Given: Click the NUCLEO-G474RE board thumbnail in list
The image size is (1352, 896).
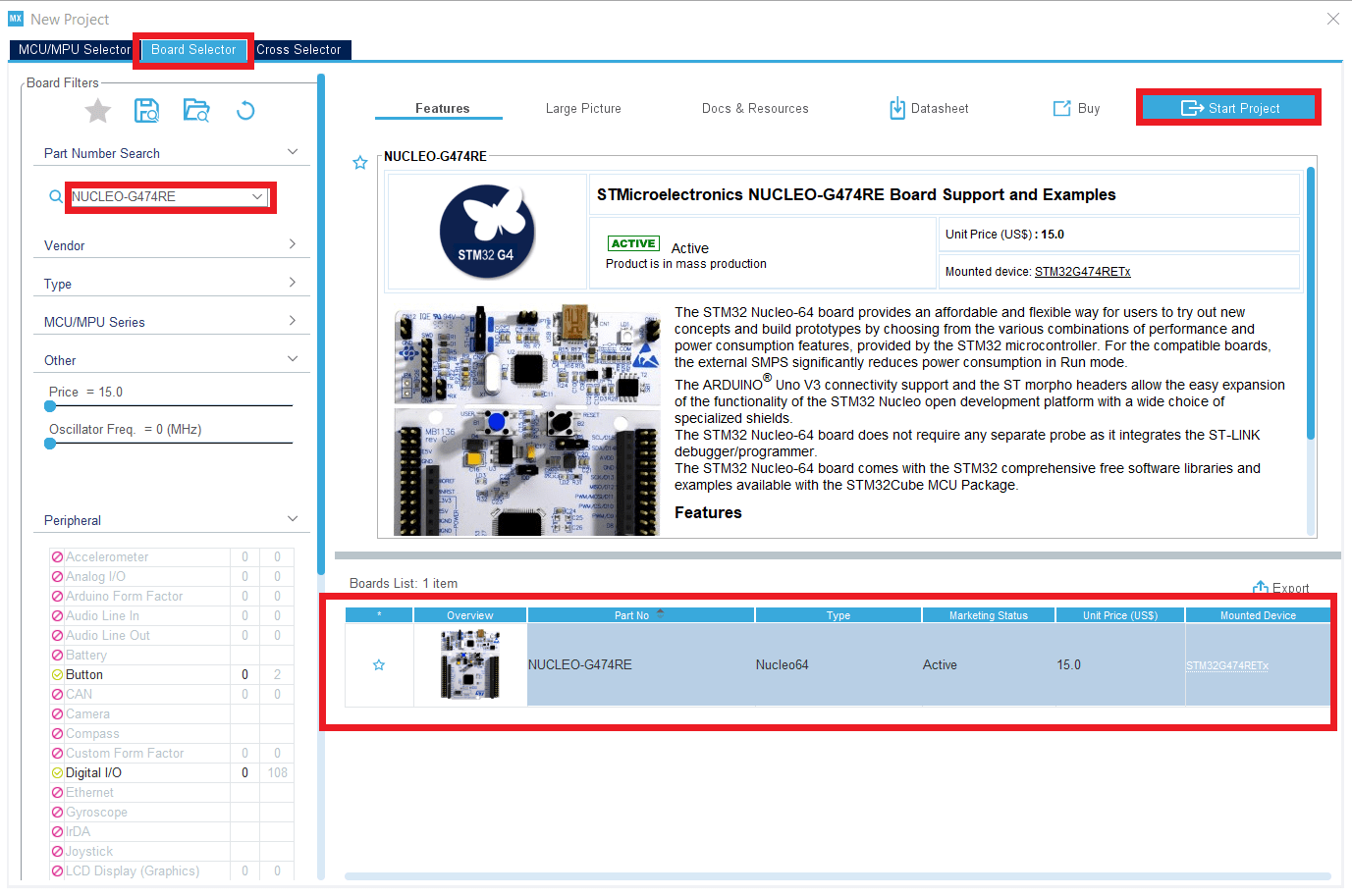Looking at the screenshot, I should pyautogui.click(x=470, y=664).
